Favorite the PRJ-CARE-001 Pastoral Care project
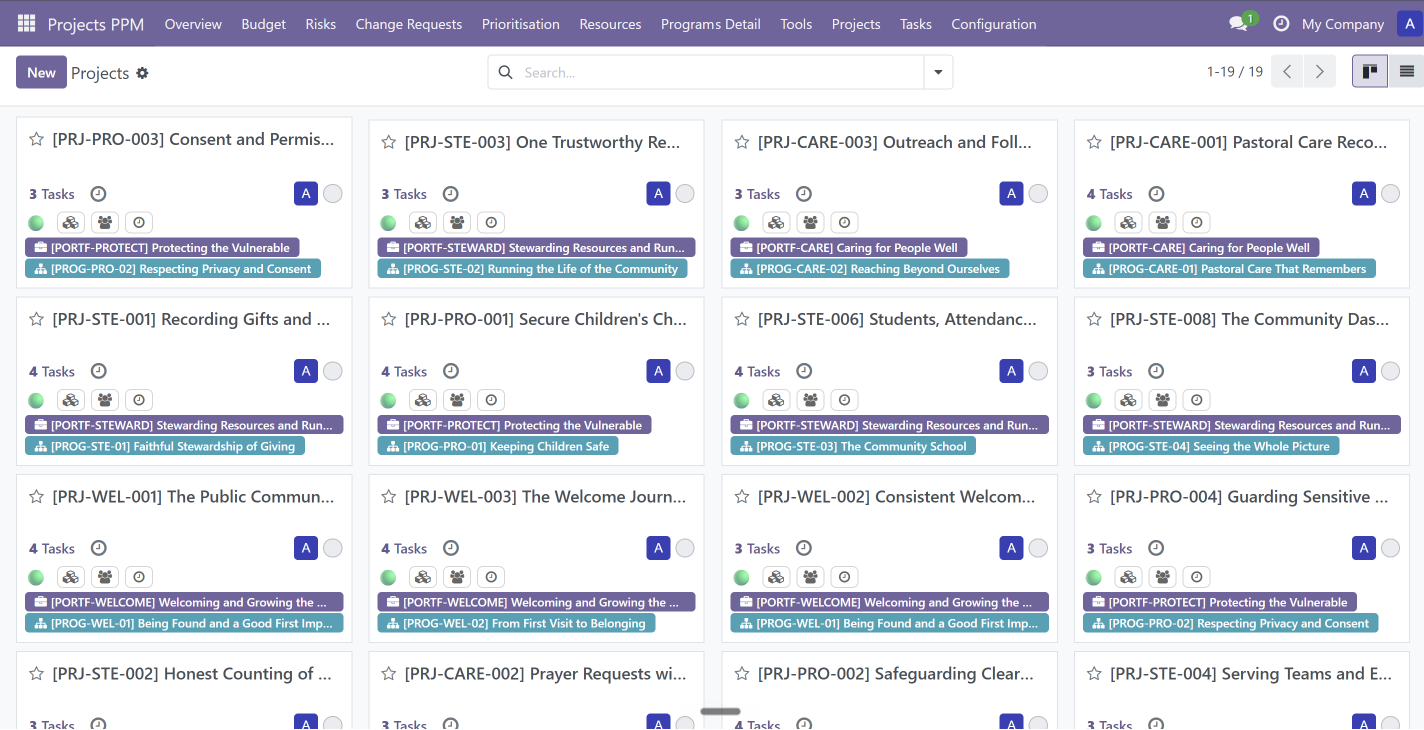1424x730 pixels. pos(1094,143)
